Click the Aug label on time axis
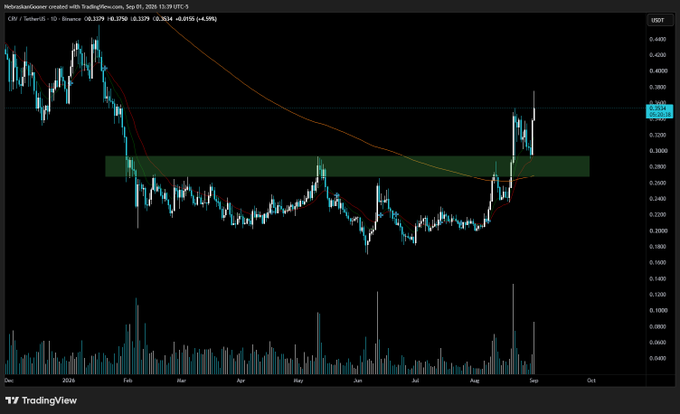The height and width of the screenshot is (414, 680). pyautogui.click(x=474, y=381)
